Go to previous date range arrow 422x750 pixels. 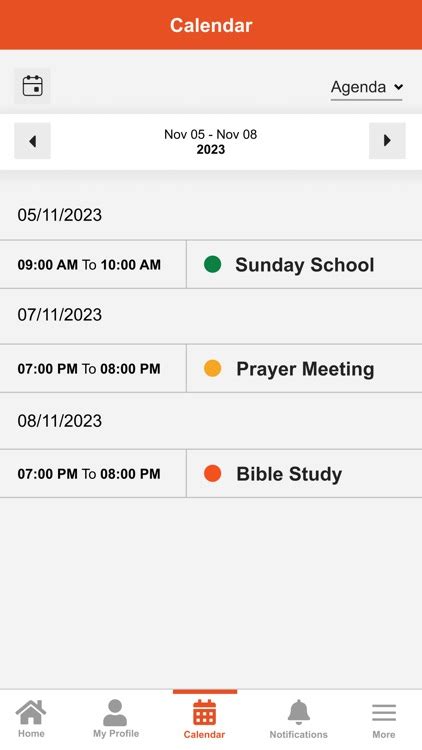point(32,141)
